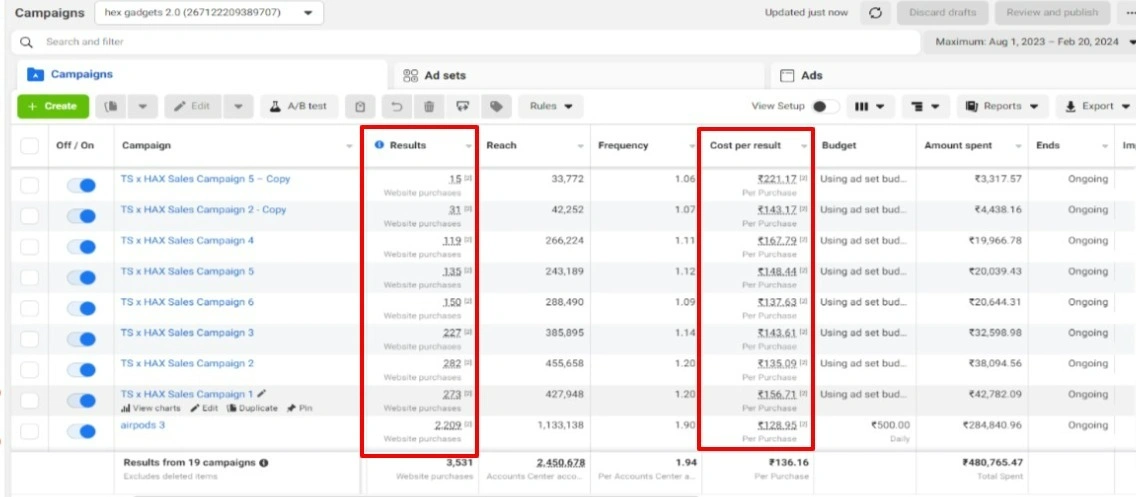The height and width of the screenshot is (497, 1136).
Task: Select all campaigns with header checkbox
Action: (30, 146)
